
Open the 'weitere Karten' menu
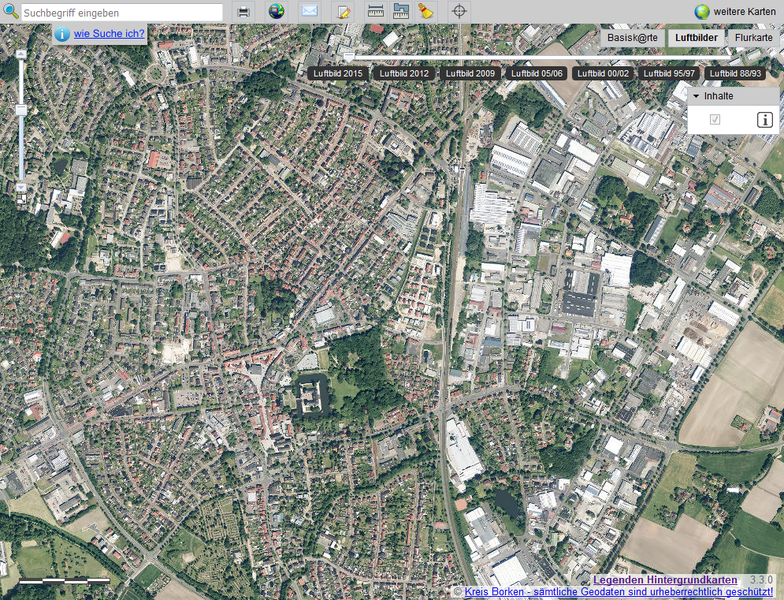pyautogui.click(x=744, y=12)
